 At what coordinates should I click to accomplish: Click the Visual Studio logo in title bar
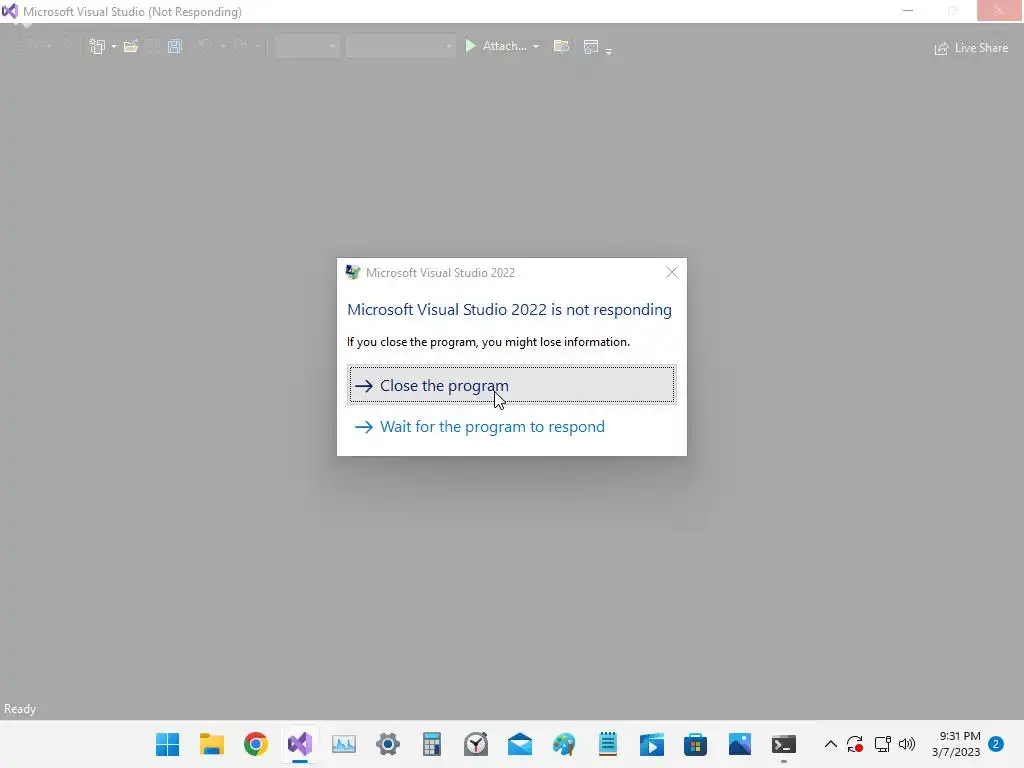[10, 11]
